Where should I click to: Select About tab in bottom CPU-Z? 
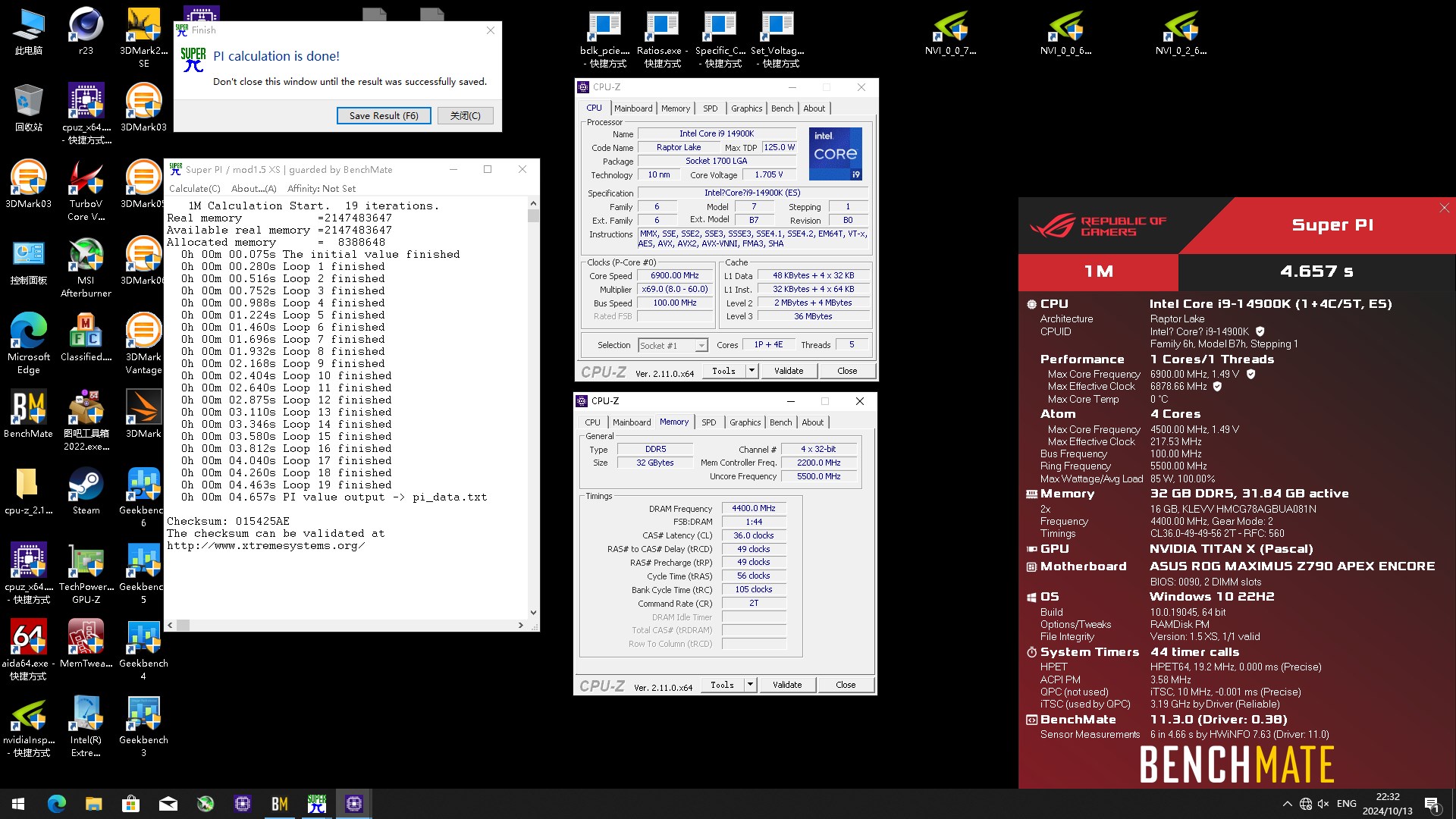(812, 422)
